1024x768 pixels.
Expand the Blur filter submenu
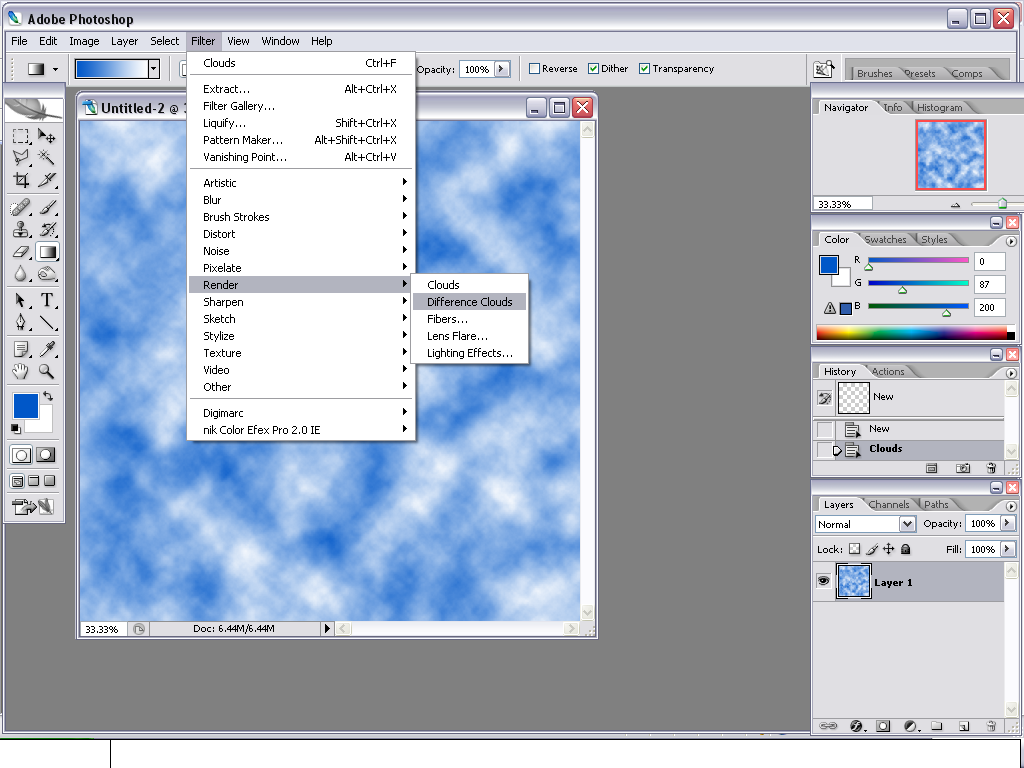click(302, 200)
